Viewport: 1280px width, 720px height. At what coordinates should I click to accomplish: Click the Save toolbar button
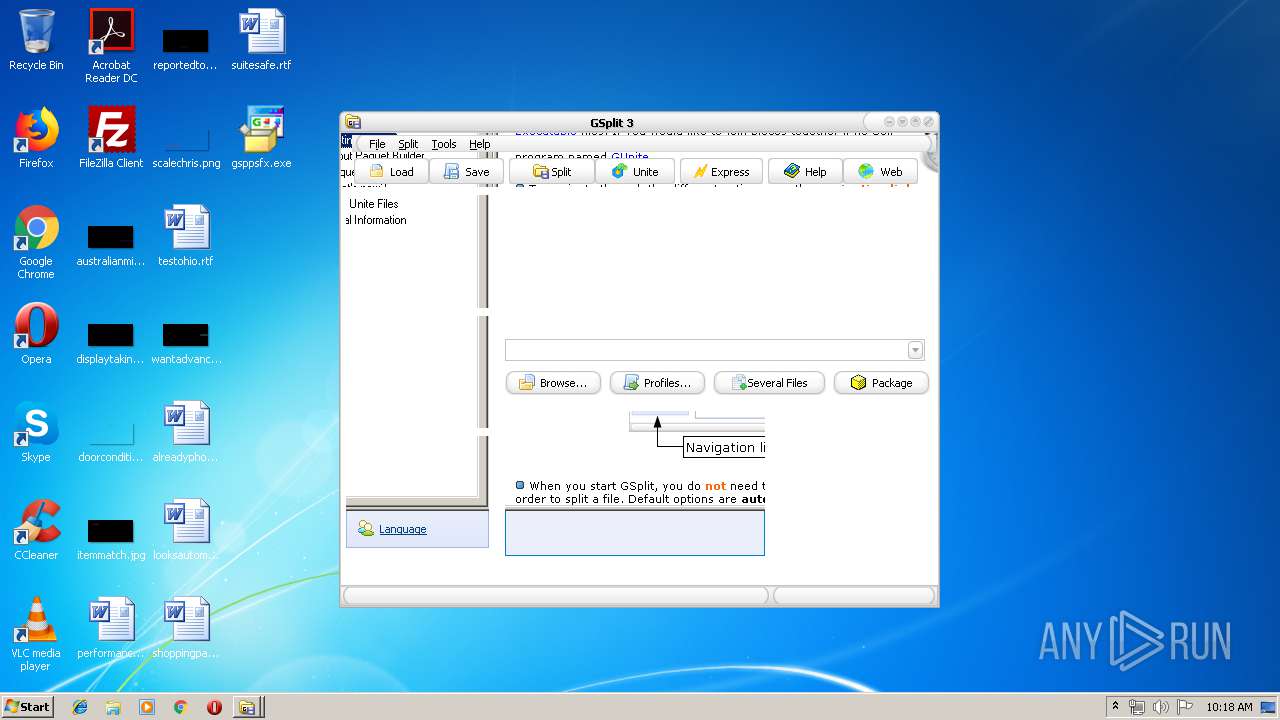point(466,172)
